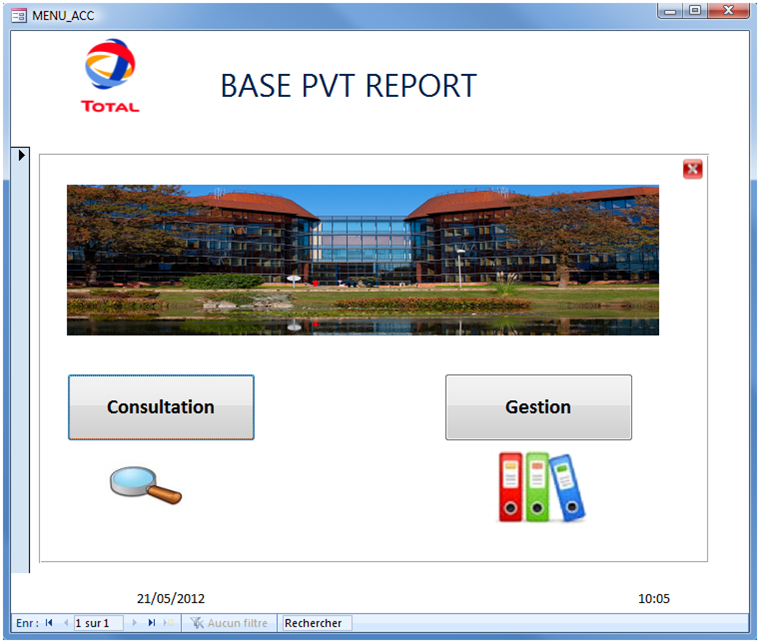Jump to last record arrow
Screen dimensions: 760x643
(152, 623)
